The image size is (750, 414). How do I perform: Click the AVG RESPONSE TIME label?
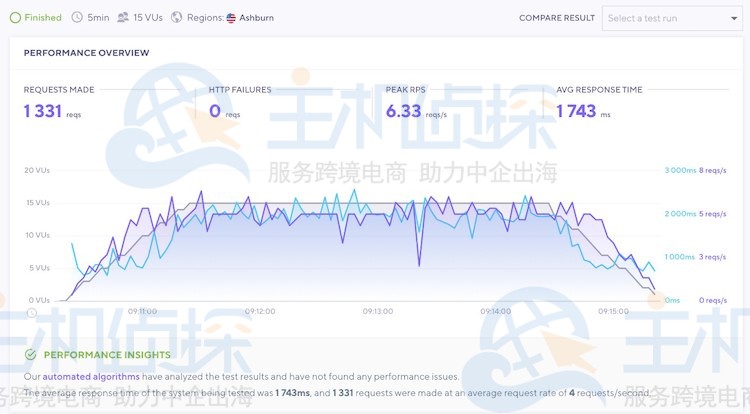599,89
